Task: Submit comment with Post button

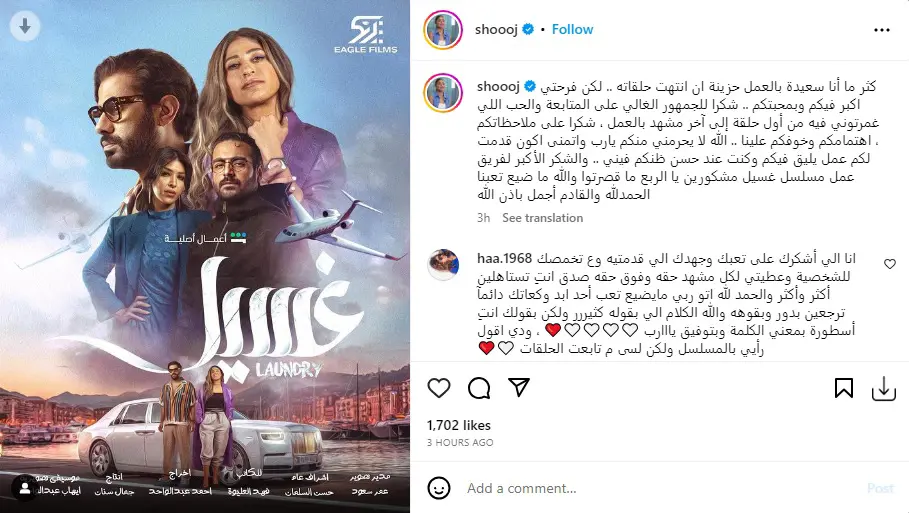Action: [880, 488]
